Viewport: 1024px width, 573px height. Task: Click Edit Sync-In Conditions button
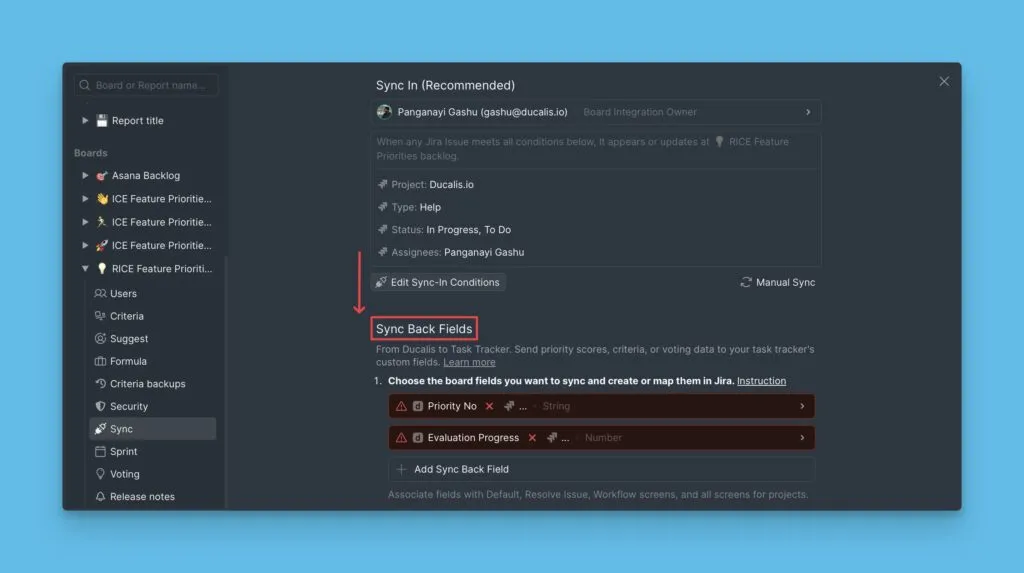(x=438, y=283)
